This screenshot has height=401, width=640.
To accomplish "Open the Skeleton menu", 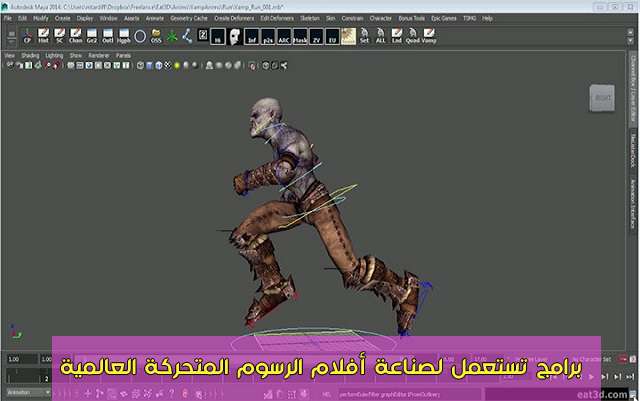I will [x=310, y=18].
